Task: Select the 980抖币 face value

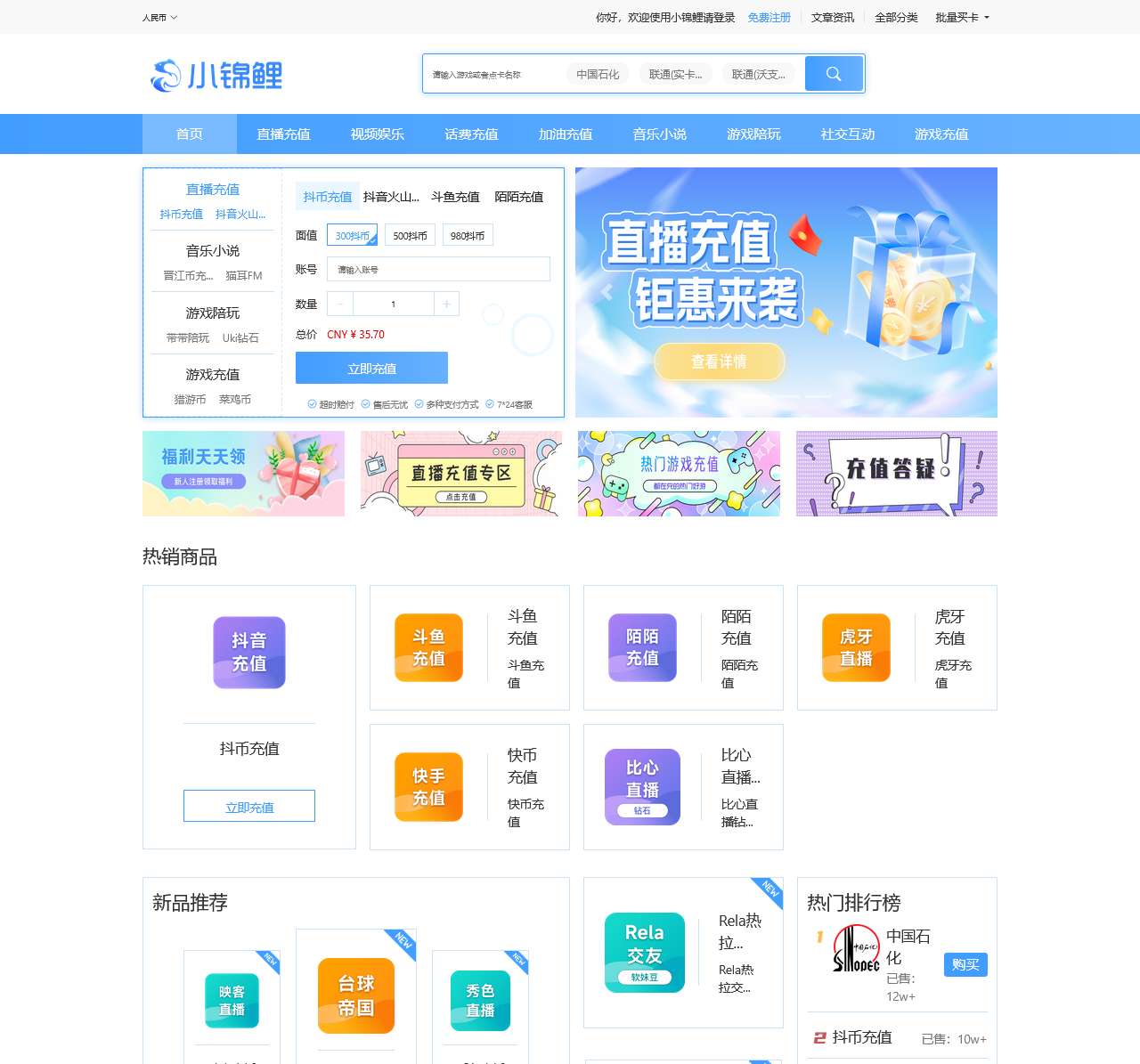Action: [x=468, y=235]
